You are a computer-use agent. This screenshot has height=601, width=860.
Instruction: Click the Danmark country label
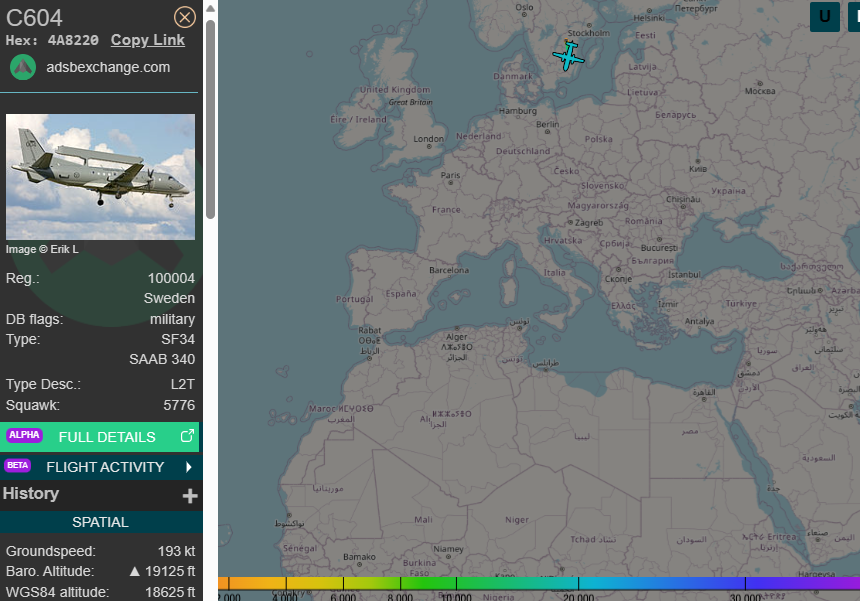tap(513, 76)
